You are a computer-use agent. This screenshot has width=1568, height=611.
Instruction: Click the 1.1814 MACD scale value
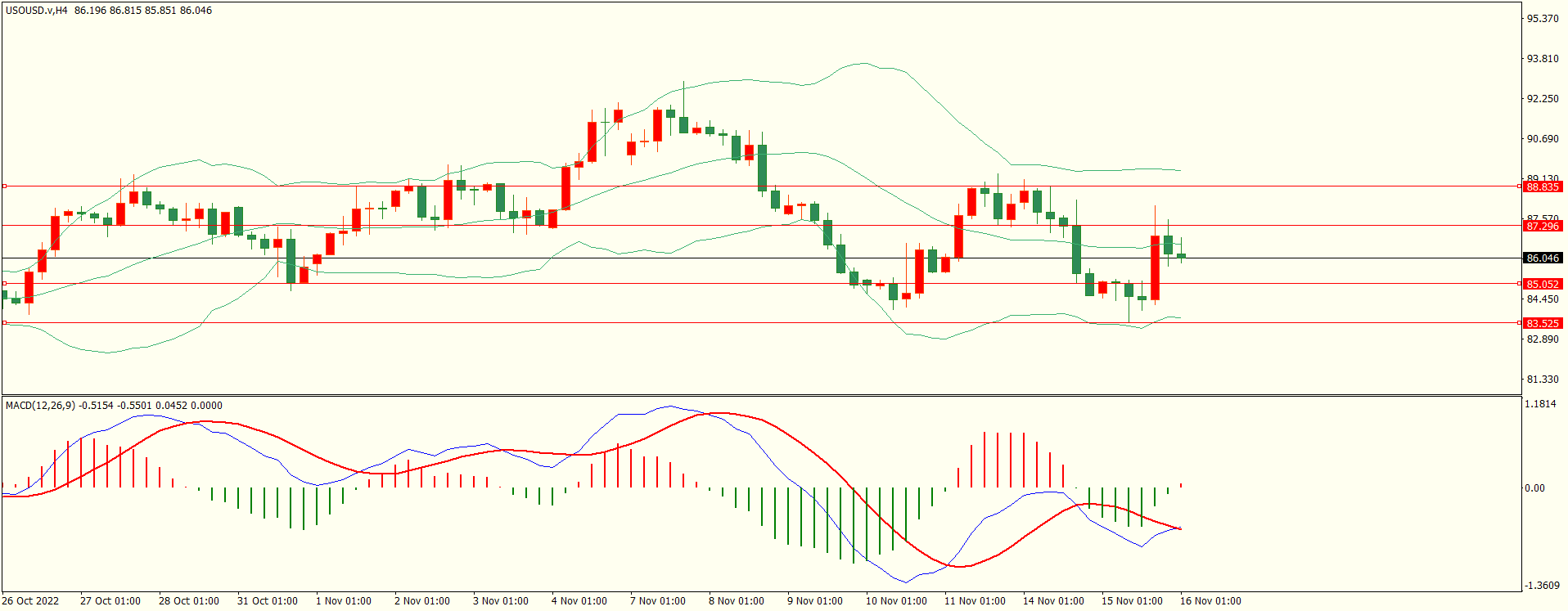1541,404
